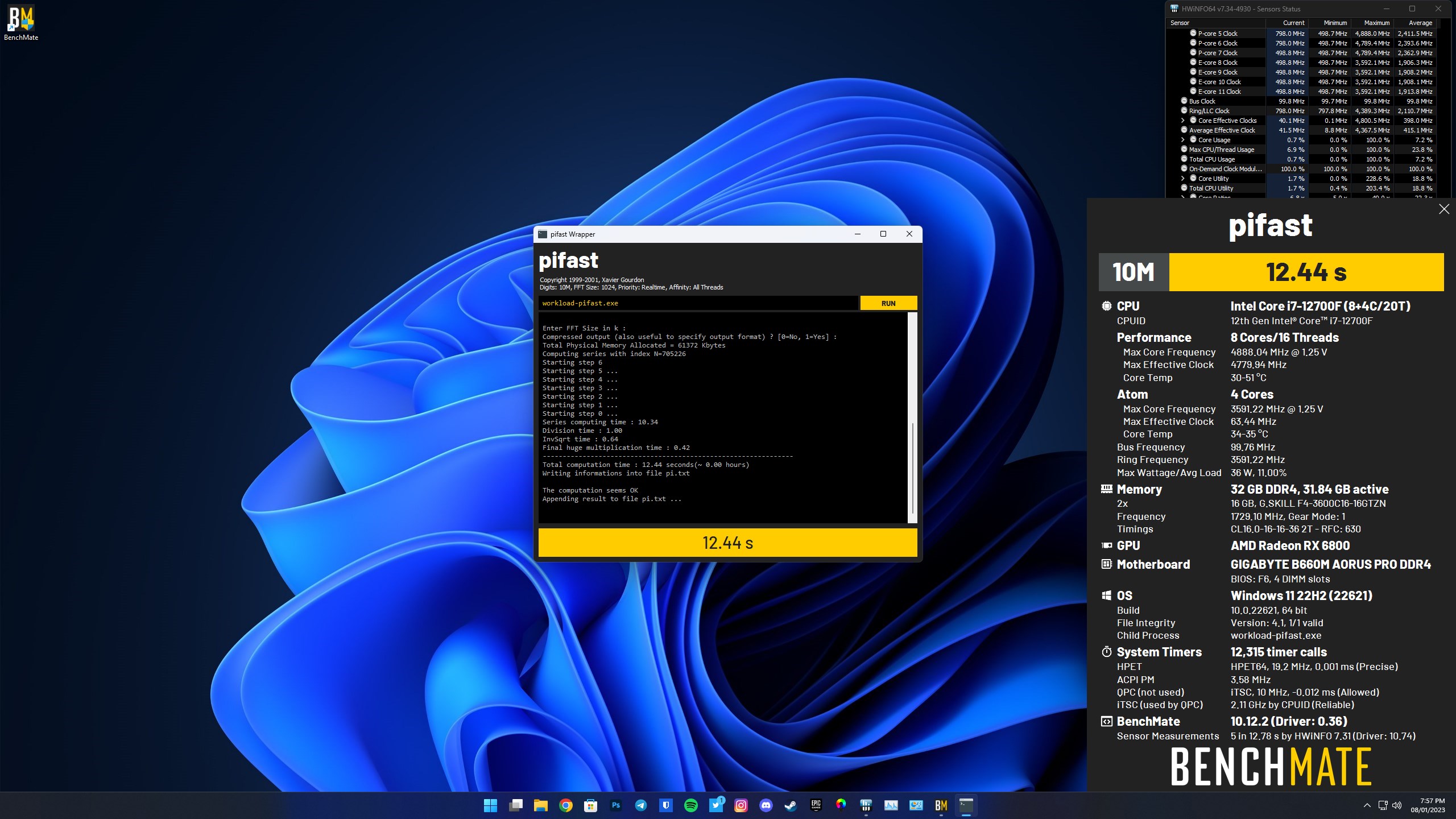This screenshot has width=1456, height=819.
Task: Open Discord from the taskbar
Action: [766, 805]
